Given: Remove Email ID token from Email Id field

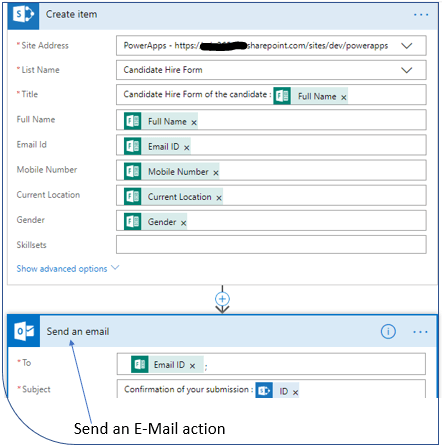Looking at the screenshot, I should [x=187, y=148].
